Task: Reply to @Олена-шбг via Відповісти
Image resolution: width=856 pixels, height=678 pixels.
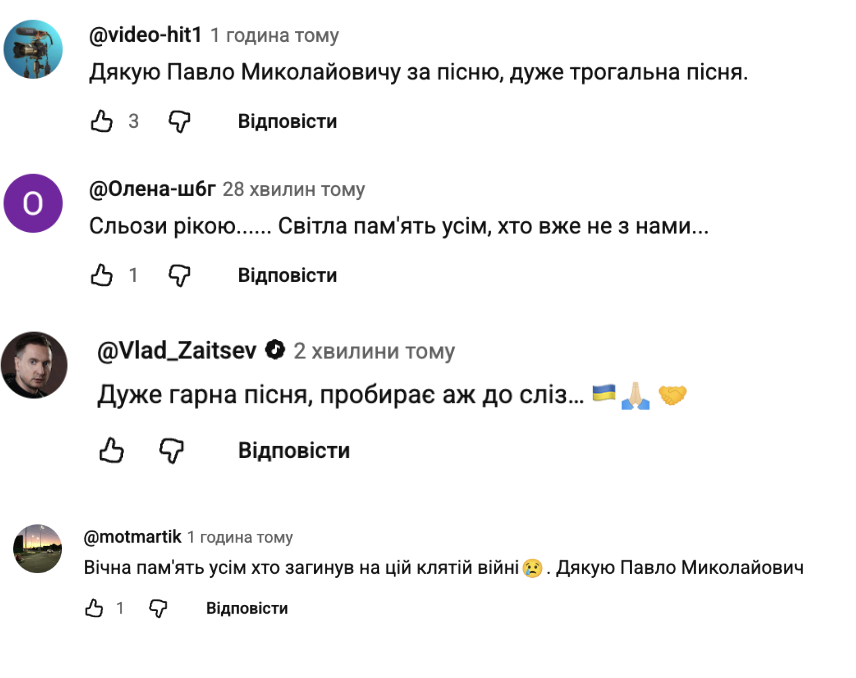Action: tap(287, 275)
